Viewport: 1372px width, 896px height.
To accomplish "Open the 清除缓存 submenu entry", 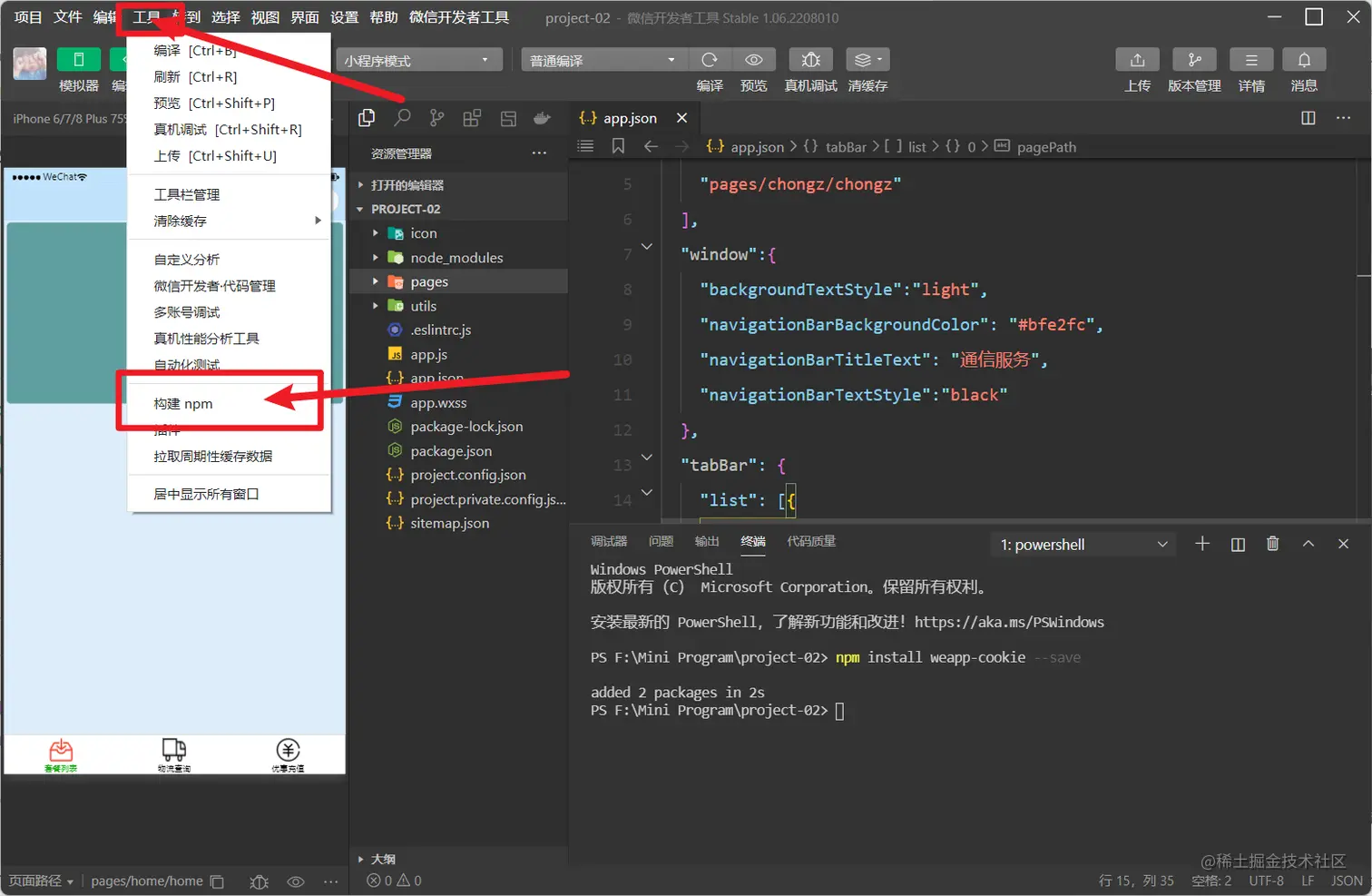I will (229, 221).
